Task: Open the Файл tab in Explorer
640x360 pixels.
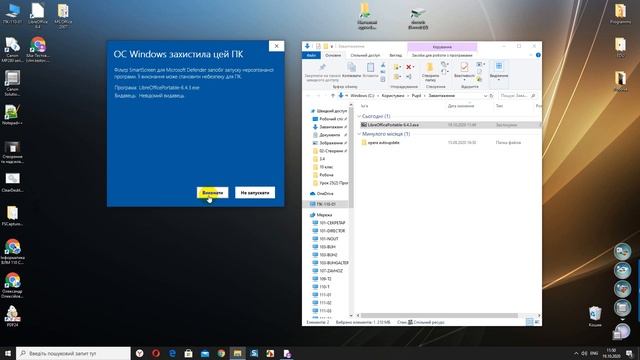Action: 311,55
